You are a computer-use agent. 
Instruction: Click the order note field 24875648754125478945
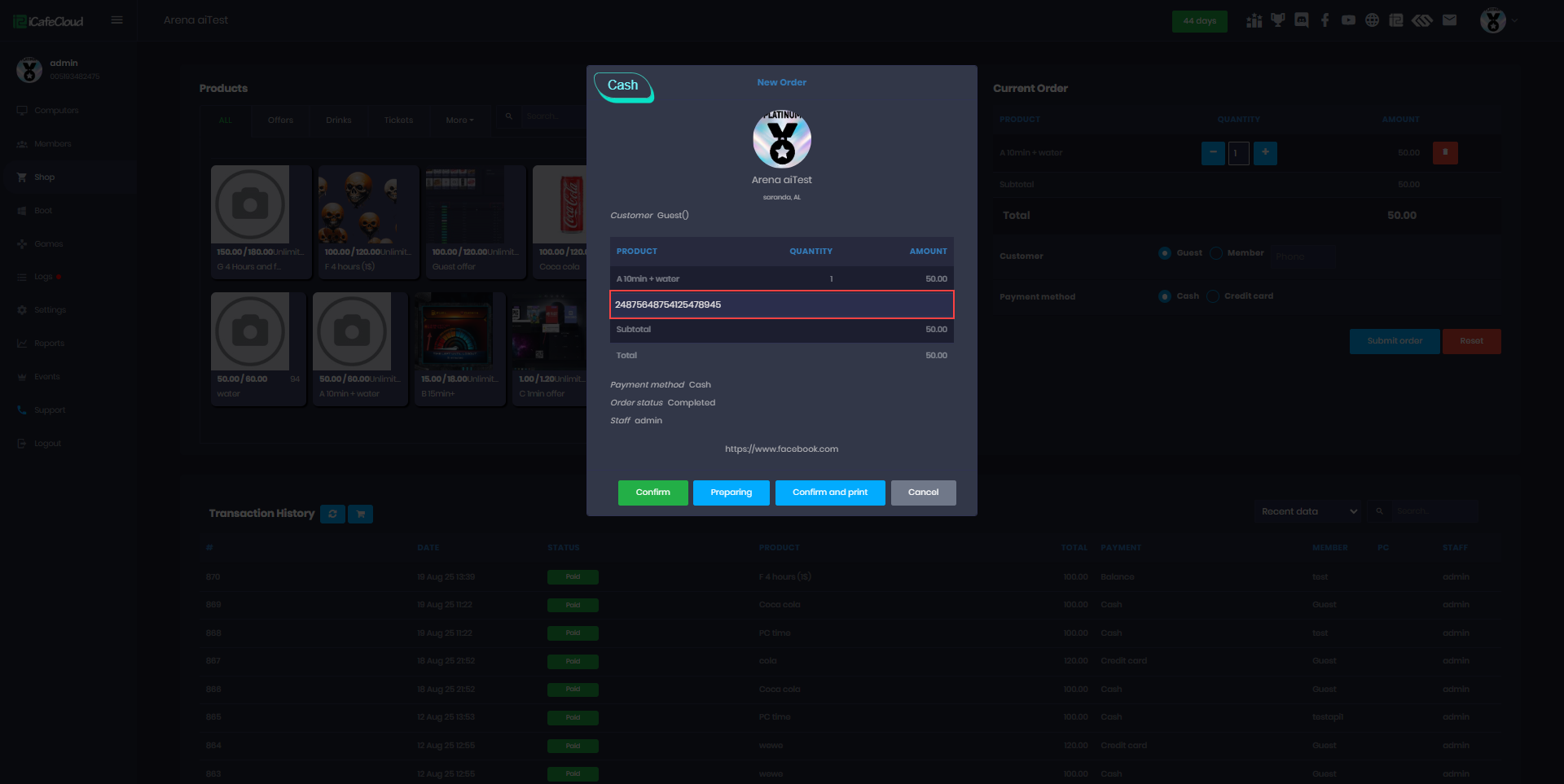[x=782, y=304]
